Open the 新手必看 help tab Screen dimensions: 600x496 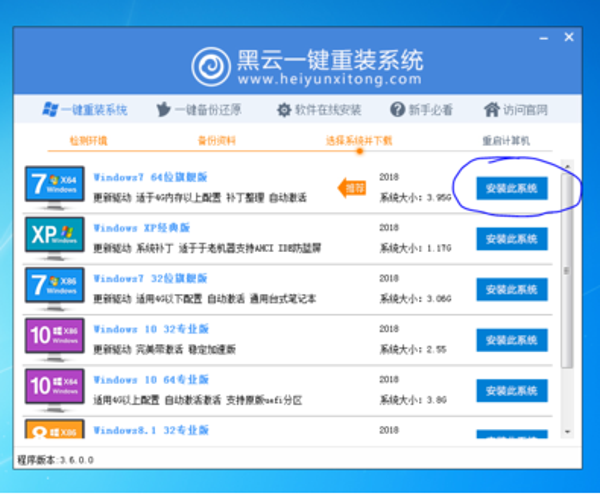coord(421,110)
